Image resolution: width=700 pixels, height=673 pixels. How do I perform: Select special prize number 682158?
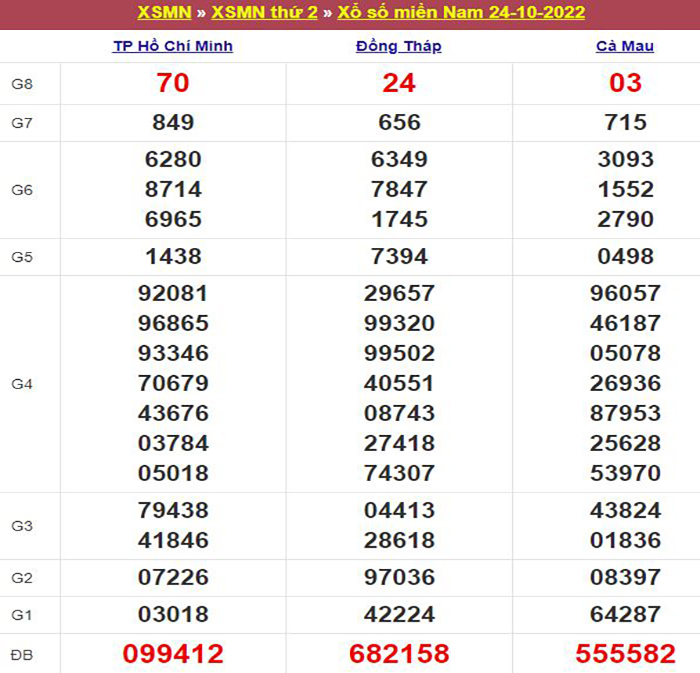click(x=399, y=654)
